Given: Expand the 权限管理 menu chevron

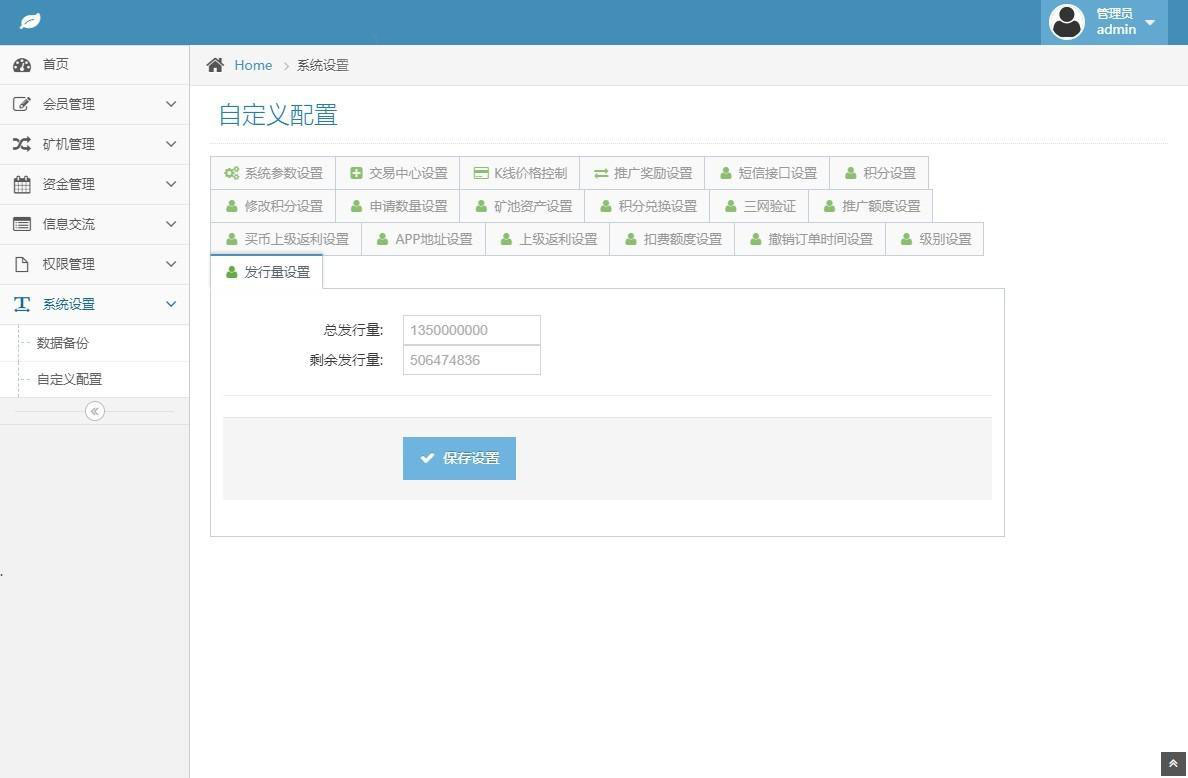Looking at the screenshot, I should (x=170, y=264).
